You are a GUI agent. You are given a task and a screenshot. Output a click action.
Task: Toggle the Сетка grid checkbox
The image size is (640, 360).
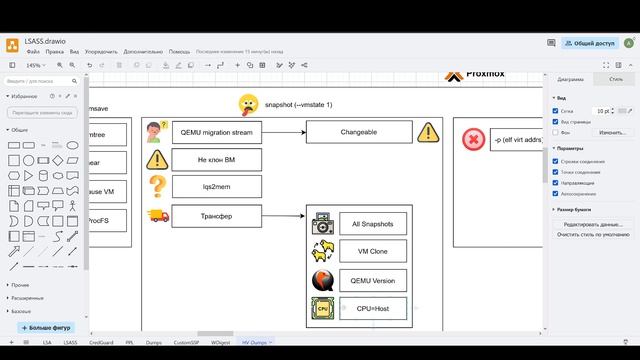[555, 111]
